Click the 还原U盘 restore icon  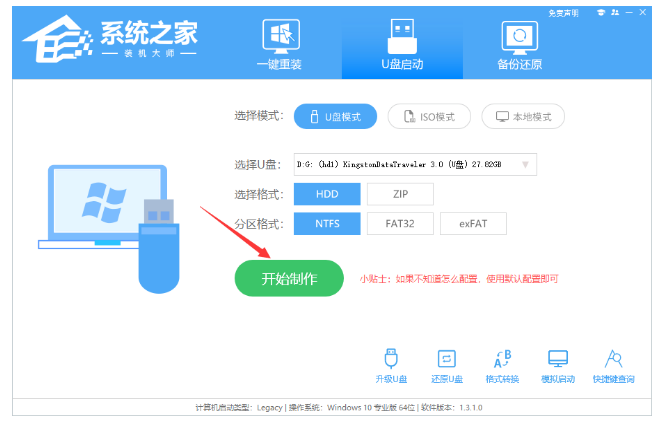tap(447, 365)
